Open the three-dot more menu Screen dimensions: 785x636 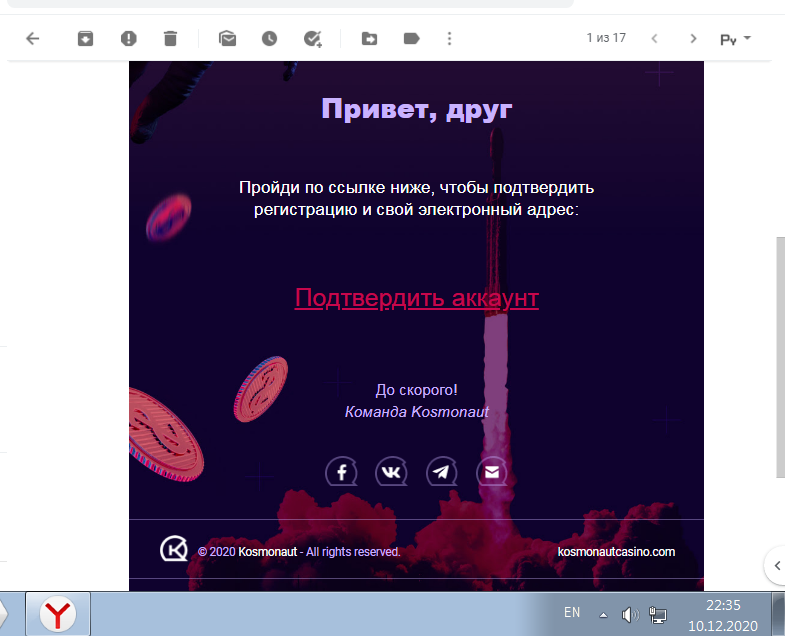pos(450,39)
